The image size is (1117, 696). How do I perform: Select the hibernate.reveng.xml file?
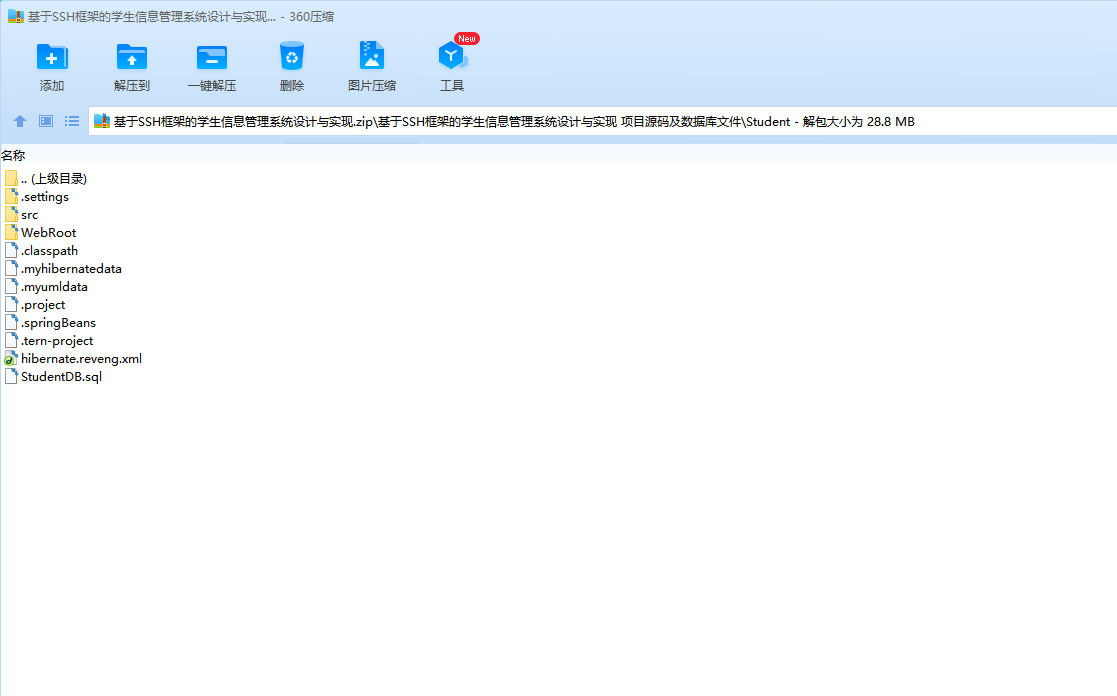(73, 358)
